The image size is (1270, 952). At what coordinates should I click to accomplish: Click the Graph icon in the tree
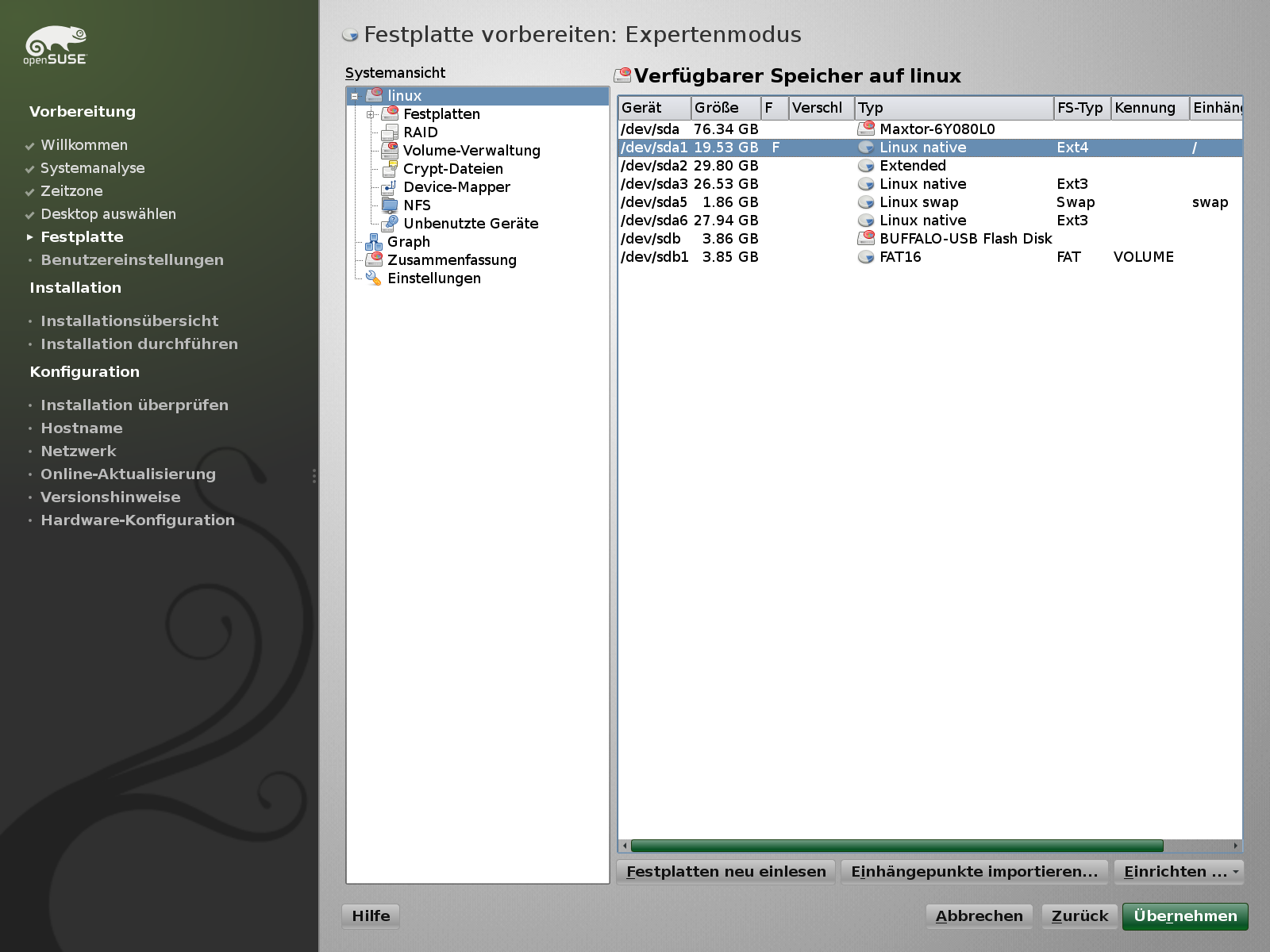tap(374, 241)
